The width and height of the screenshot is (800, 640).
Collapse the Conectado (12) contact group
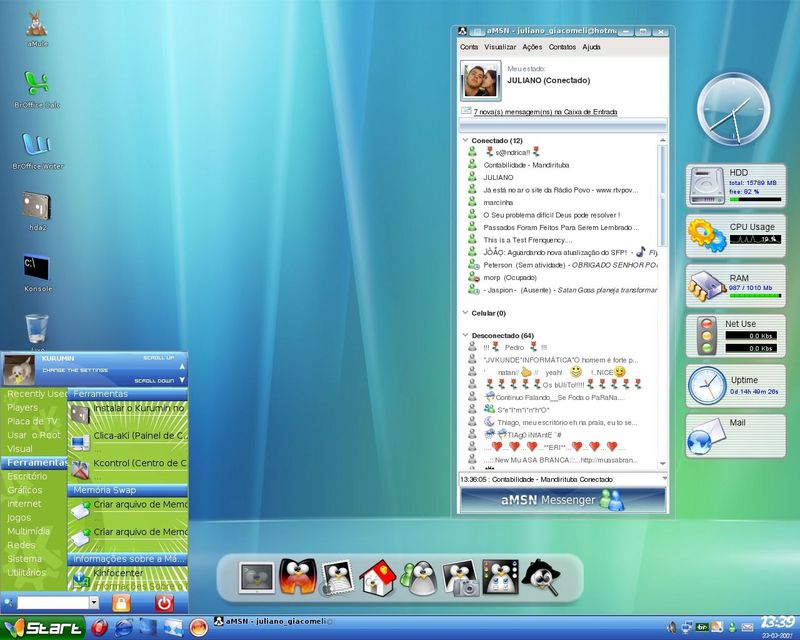pyautogui.click(x=465, y=140)
